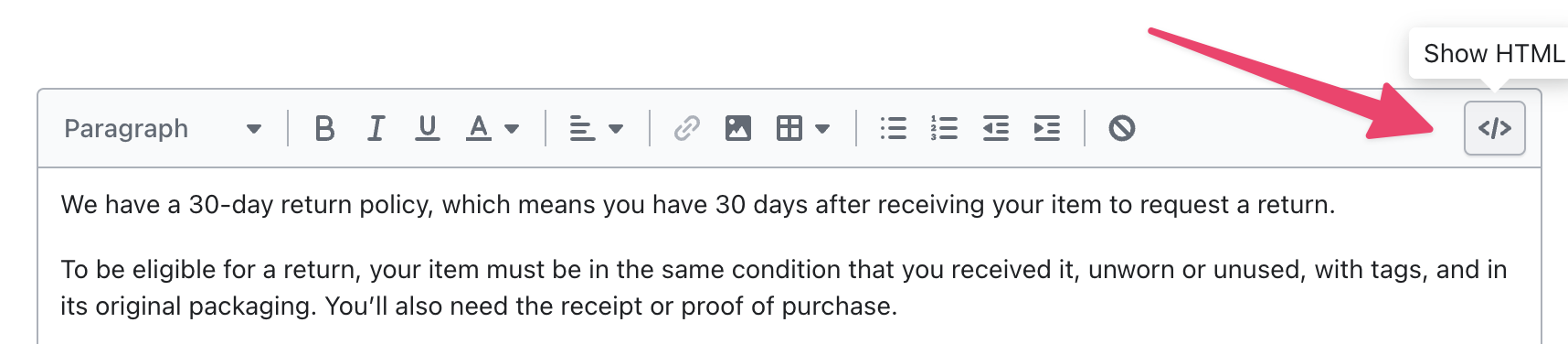
Task: Click the text color A icon
Action: (478, 128)
